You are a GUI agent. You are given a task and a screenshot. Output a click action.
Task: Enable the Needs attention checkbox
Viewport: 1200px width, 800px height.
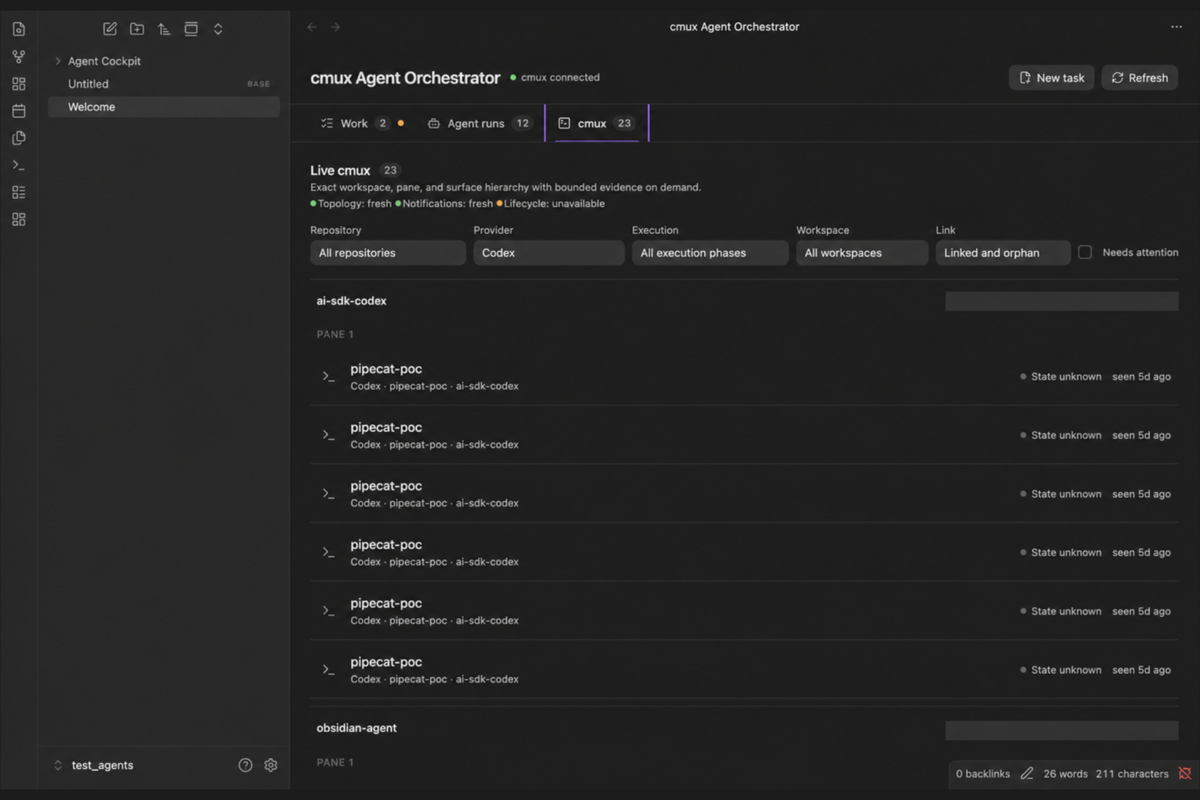[x=1085, y=253]
